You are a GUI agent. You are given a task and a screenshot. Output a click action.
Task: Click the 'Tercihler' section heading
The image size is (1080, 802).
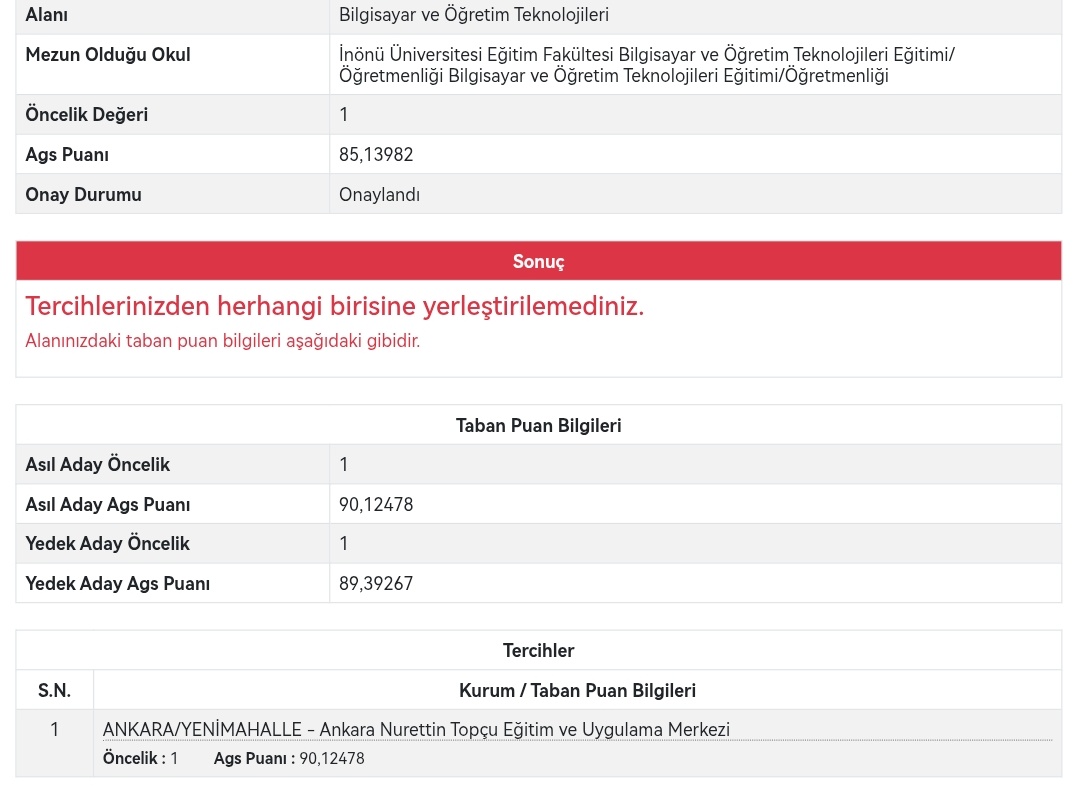[x=539, y=650]
